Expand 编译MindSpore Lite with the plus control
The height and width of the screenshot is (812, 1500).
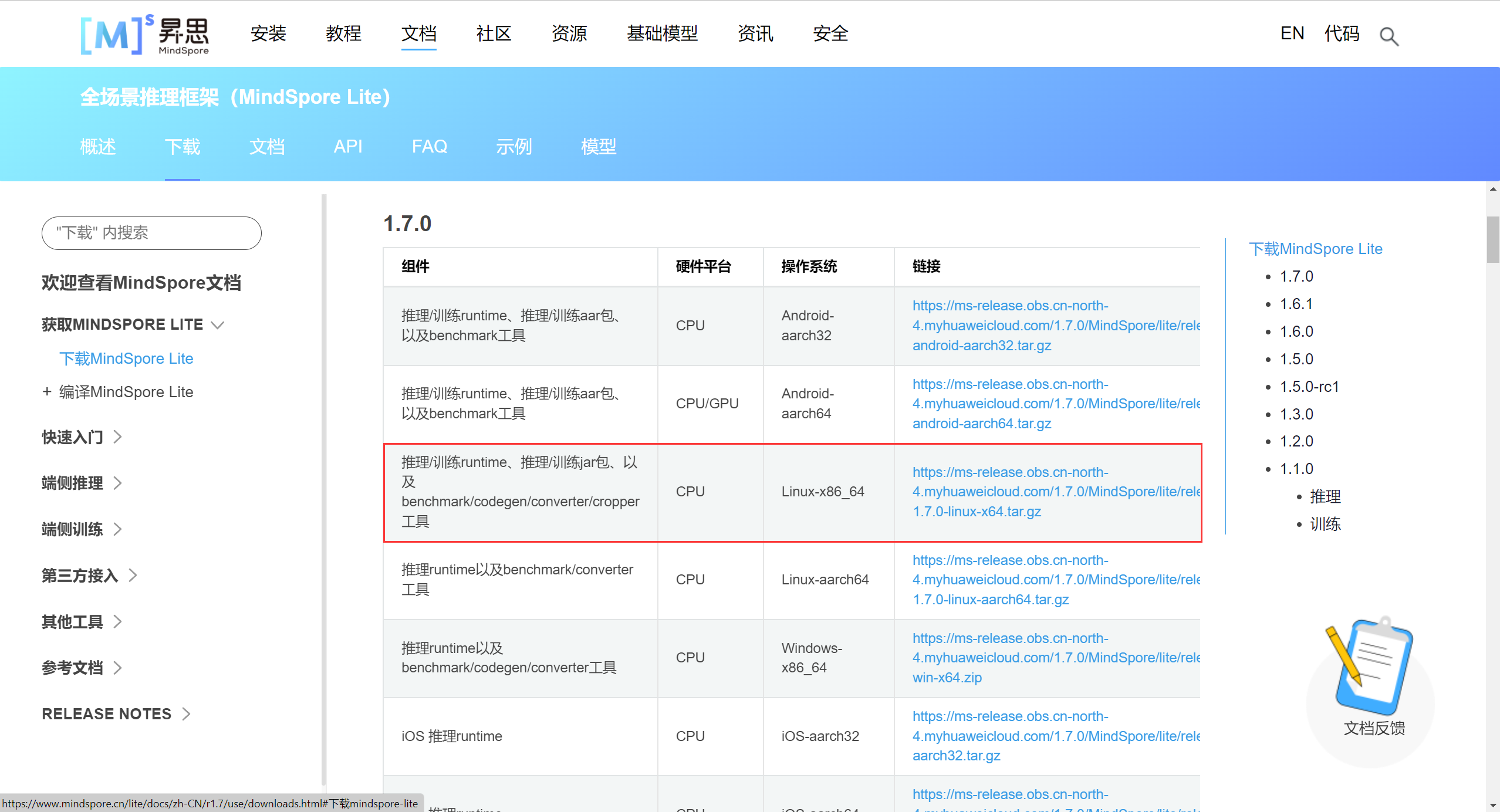tap(48, 391)
